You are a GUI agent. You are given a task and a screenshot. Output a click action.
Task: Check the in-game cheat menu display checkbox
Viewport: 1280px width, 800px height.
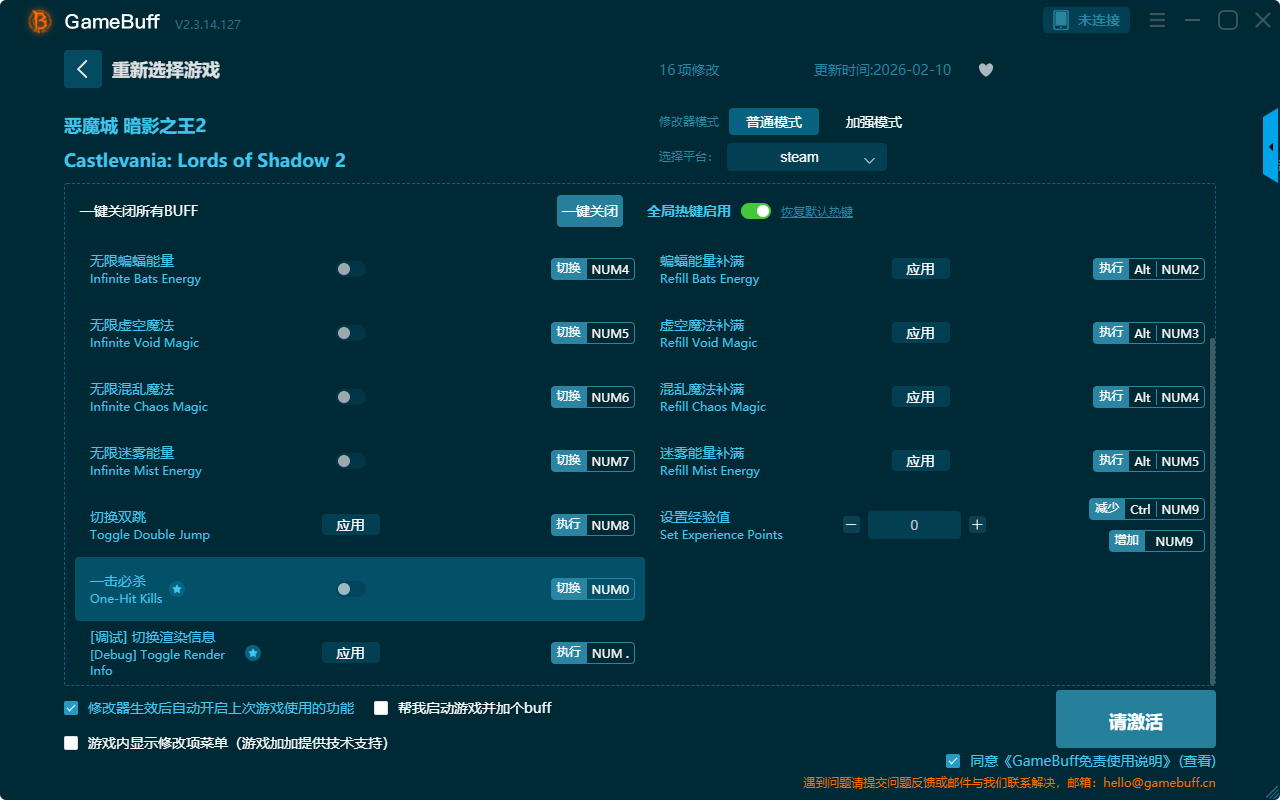click(71, 743)
